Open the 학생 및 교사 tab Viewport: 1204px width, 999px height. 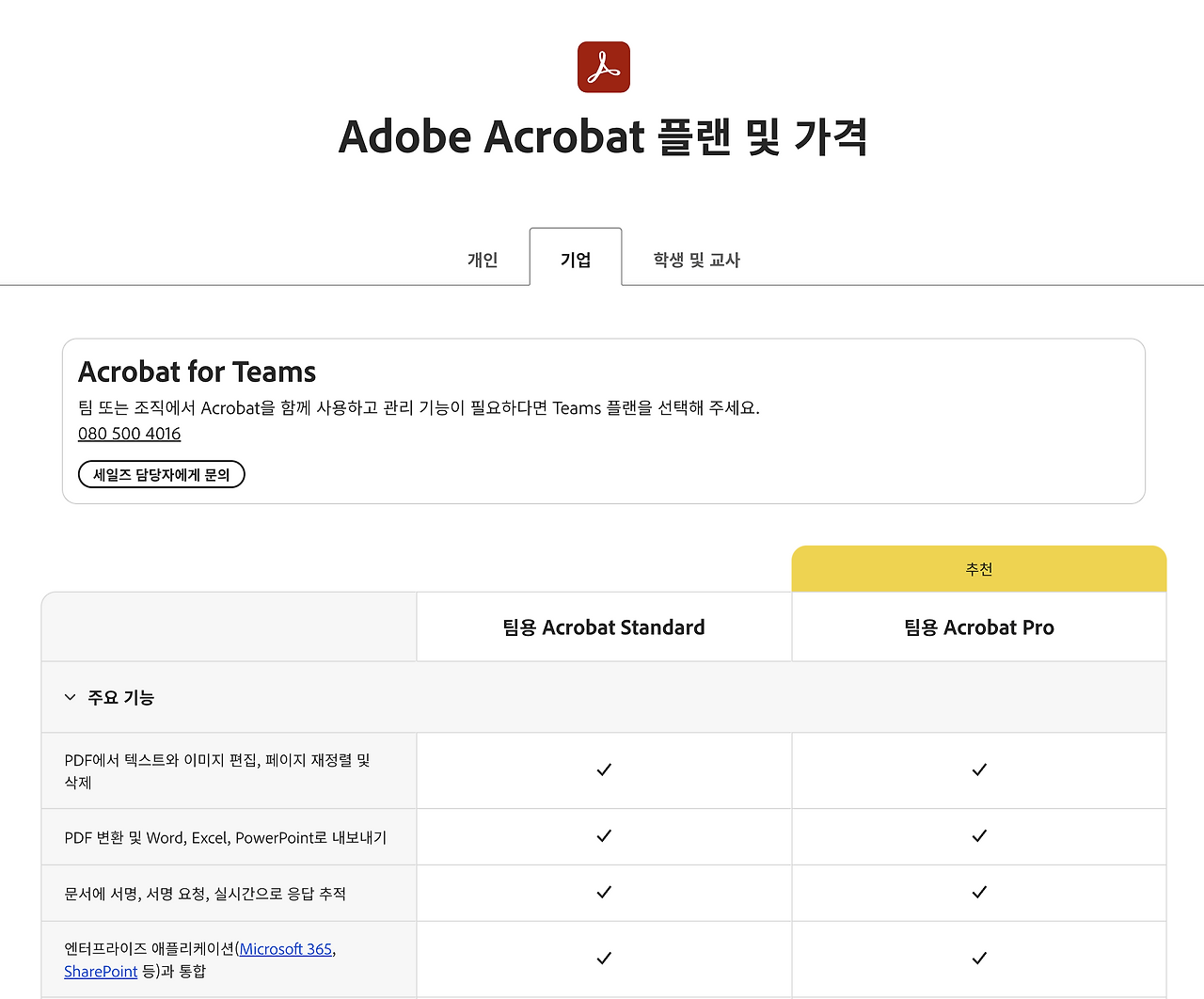pos(697,260)
